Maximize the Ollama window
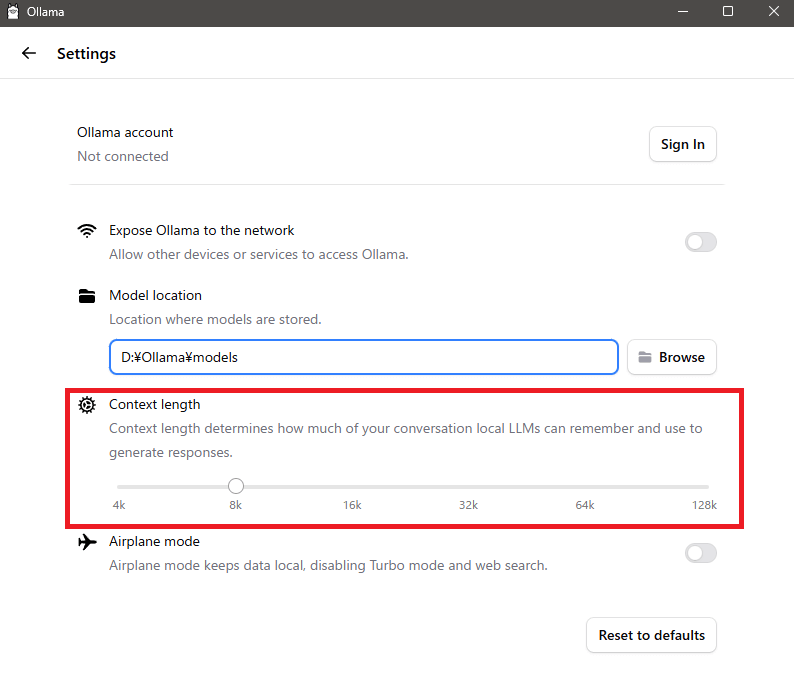The width and height of the screenshot is (794, 698). click(x=728, y=12)
